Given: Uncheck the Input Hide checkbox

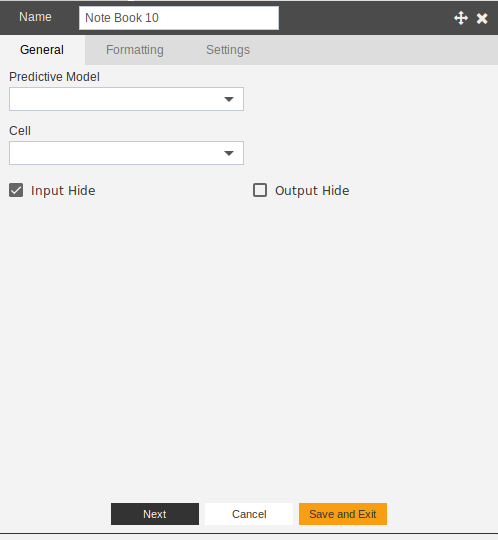Looking at the screenshot, I should [x=16, y=190].
